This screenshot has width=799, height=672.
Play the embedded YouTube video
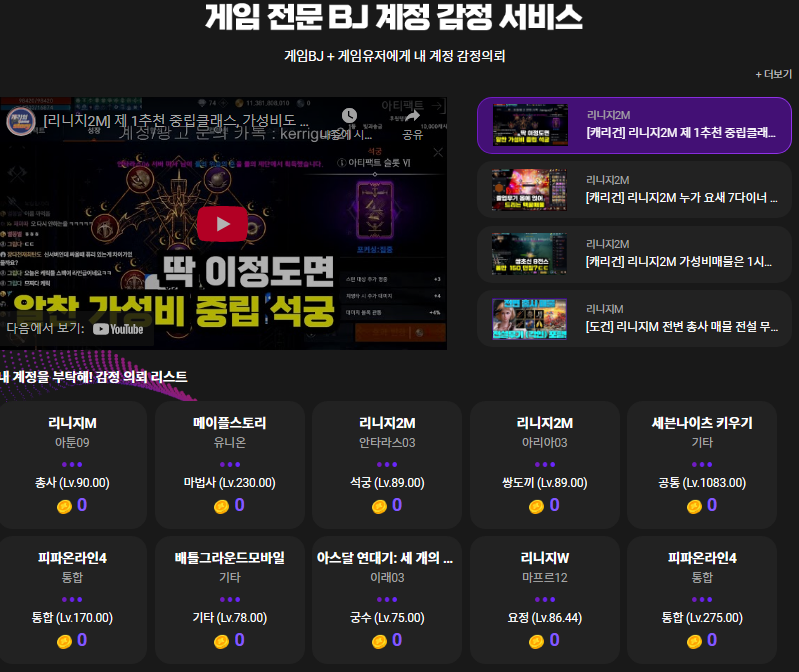pyautogui.click(x=223, y=224)
